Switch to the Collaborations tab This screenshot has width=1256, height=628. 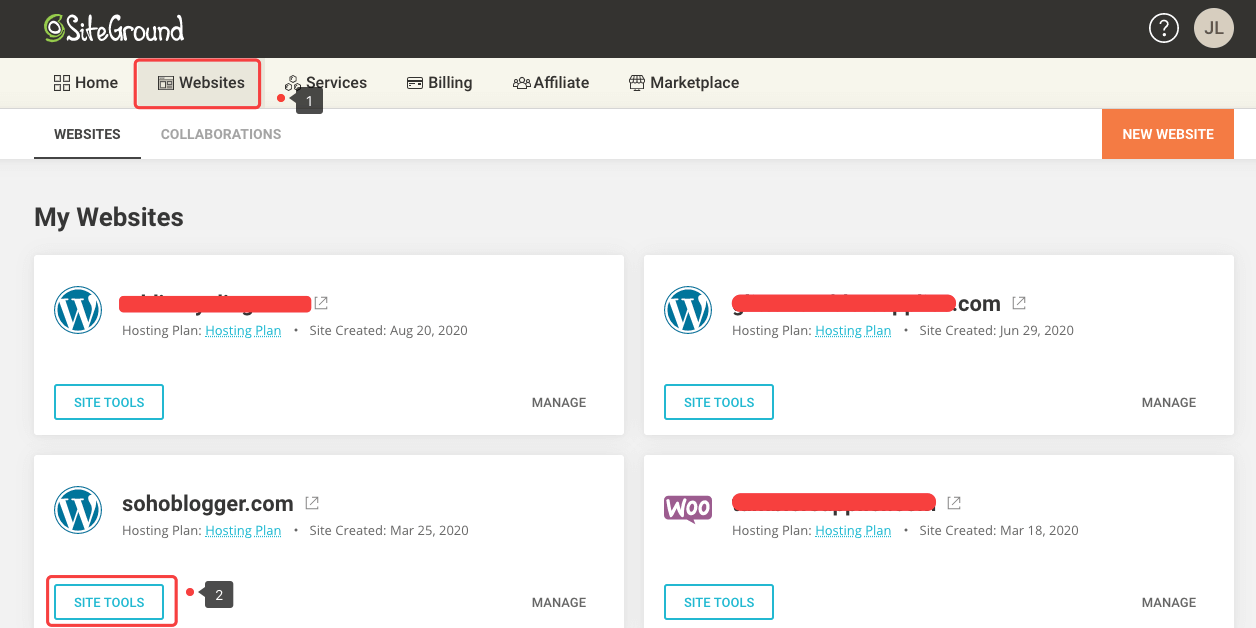(220, 134)
